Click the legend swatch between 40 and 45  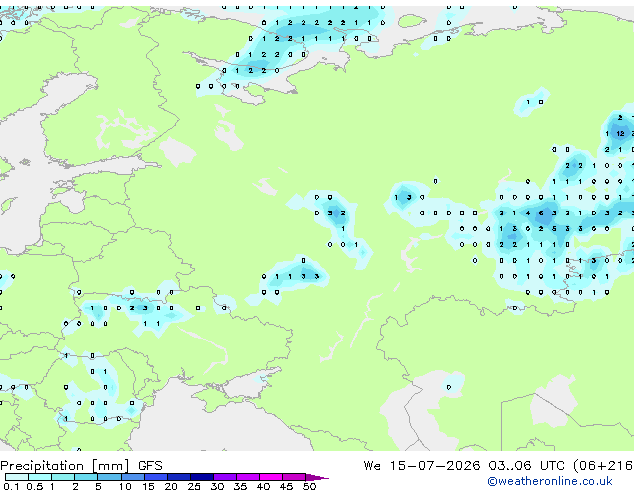[x=271, y=477]
